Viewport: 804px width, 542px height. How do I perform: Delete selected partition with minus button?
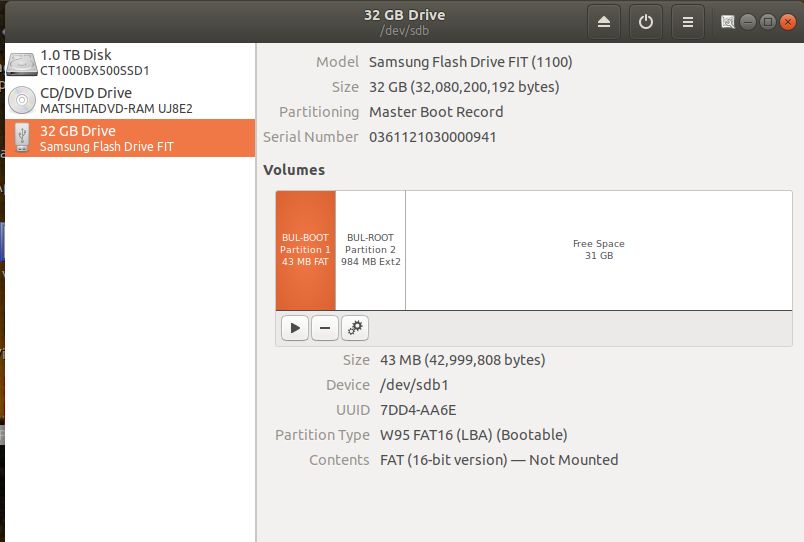point(325,328)
